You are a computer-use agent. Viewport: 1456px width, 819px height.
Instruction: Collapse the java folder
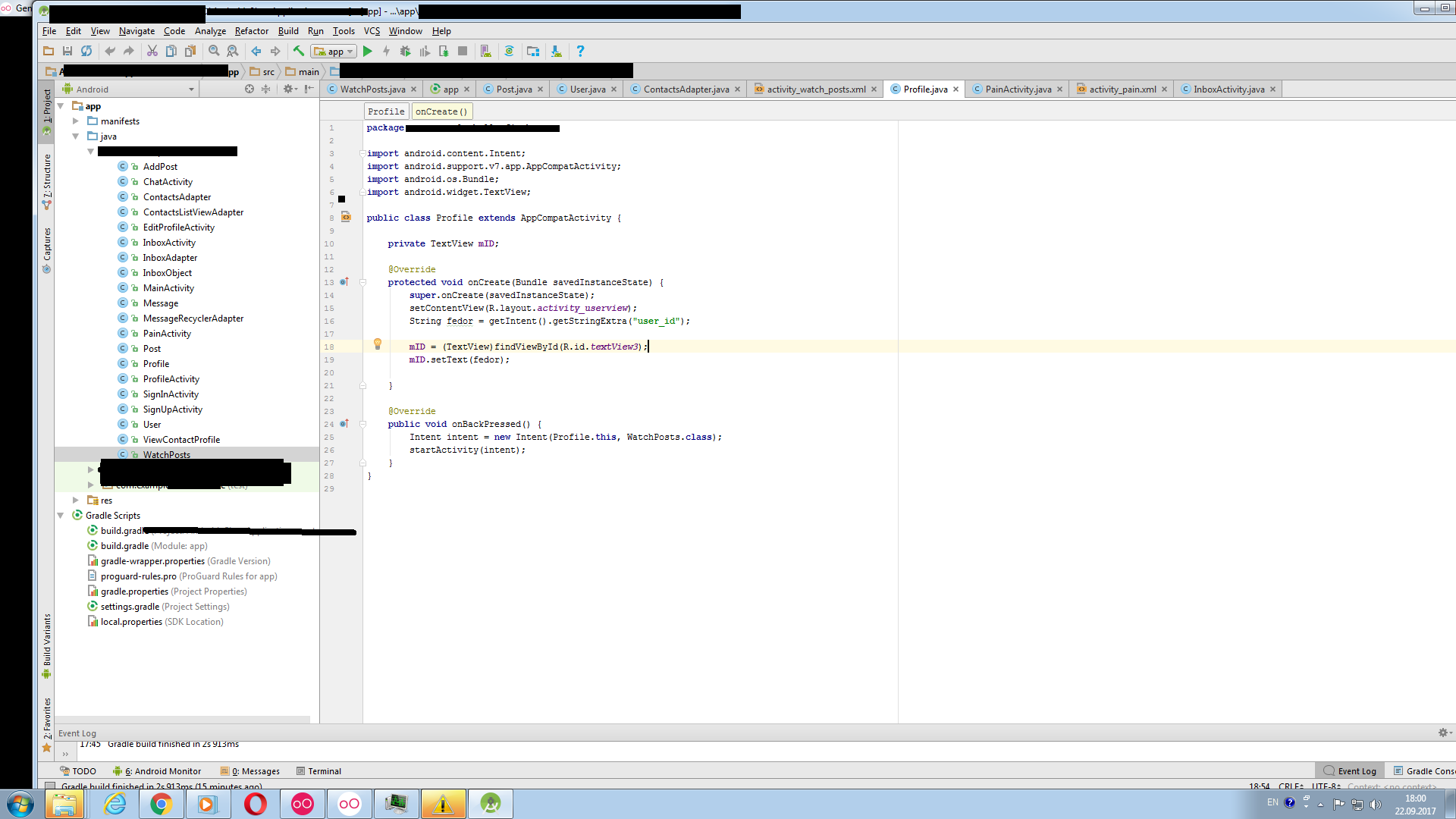coord(76,136)
